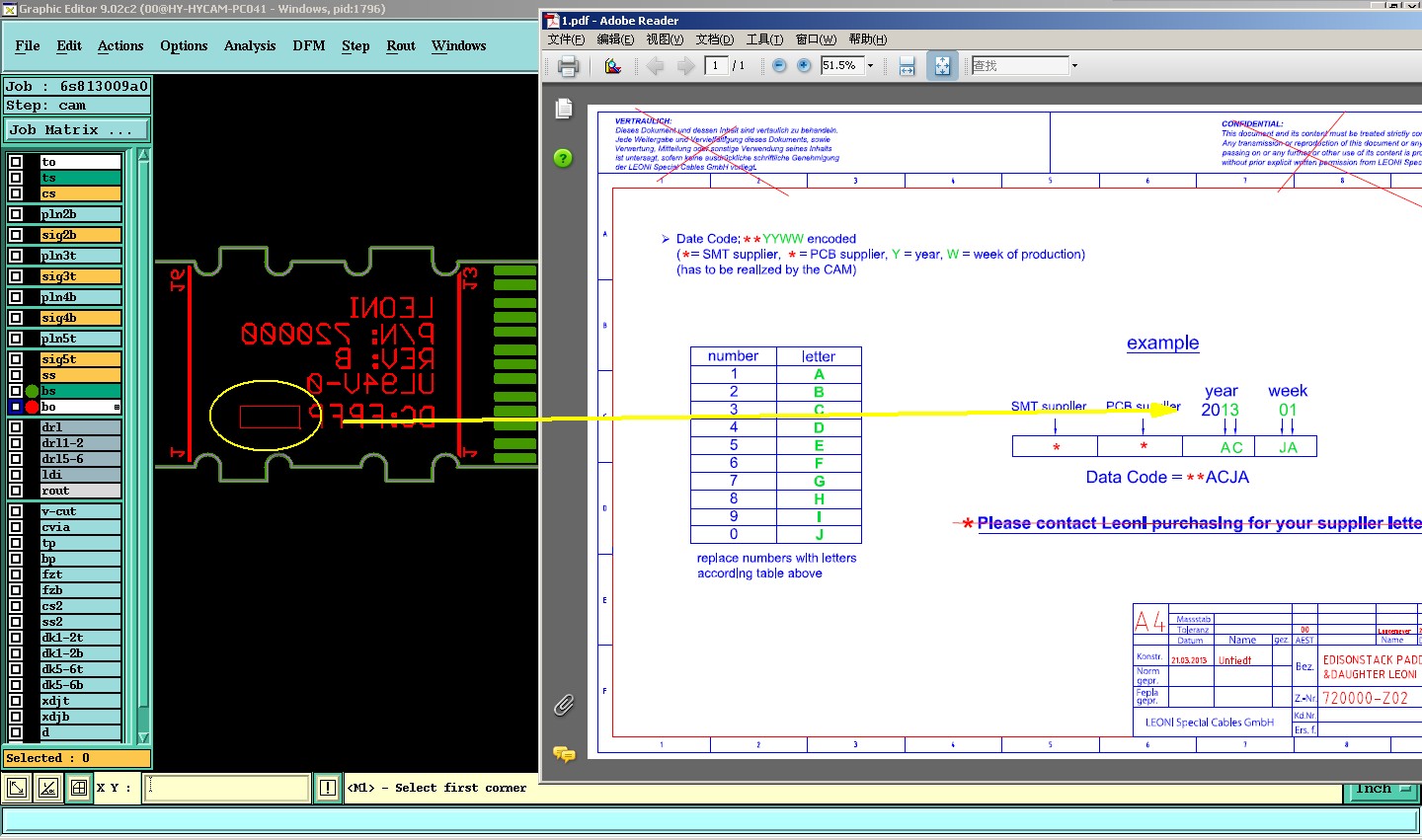Viewport: 1422px width, 840px height.
Task: Click the zoom in plus icon
Action: (804, 65)
